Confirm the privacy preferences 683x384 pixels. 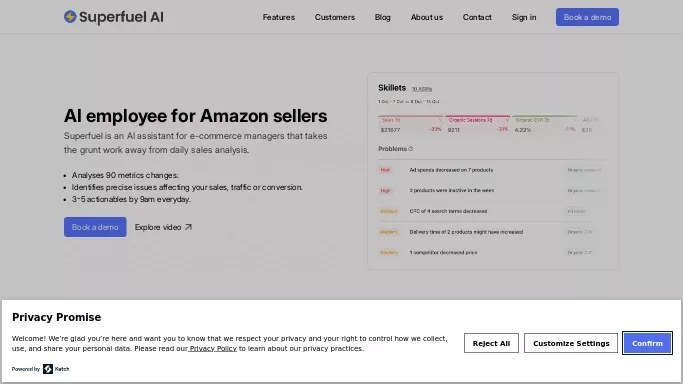[x=647, y=343]
